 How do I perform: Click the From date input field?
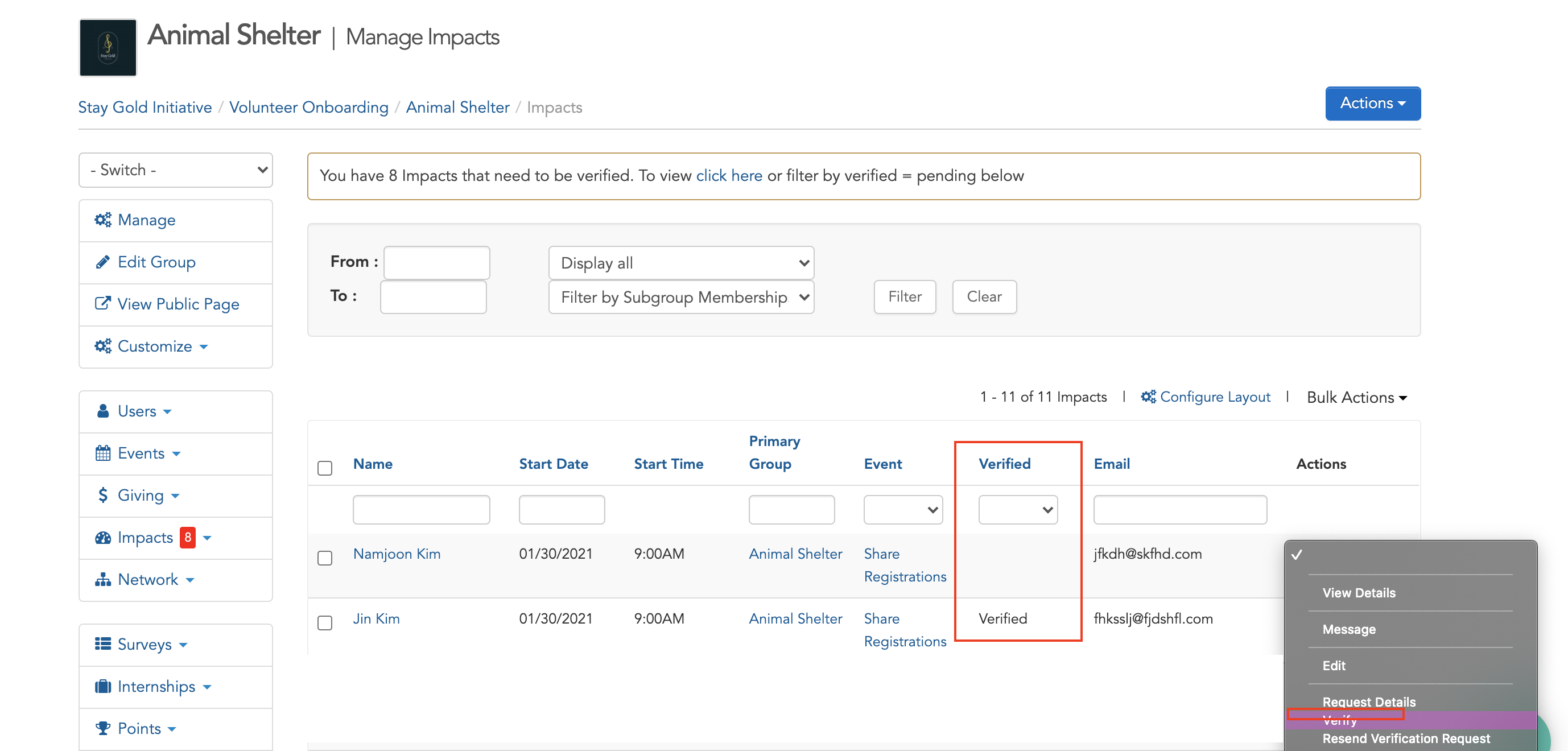436,263
